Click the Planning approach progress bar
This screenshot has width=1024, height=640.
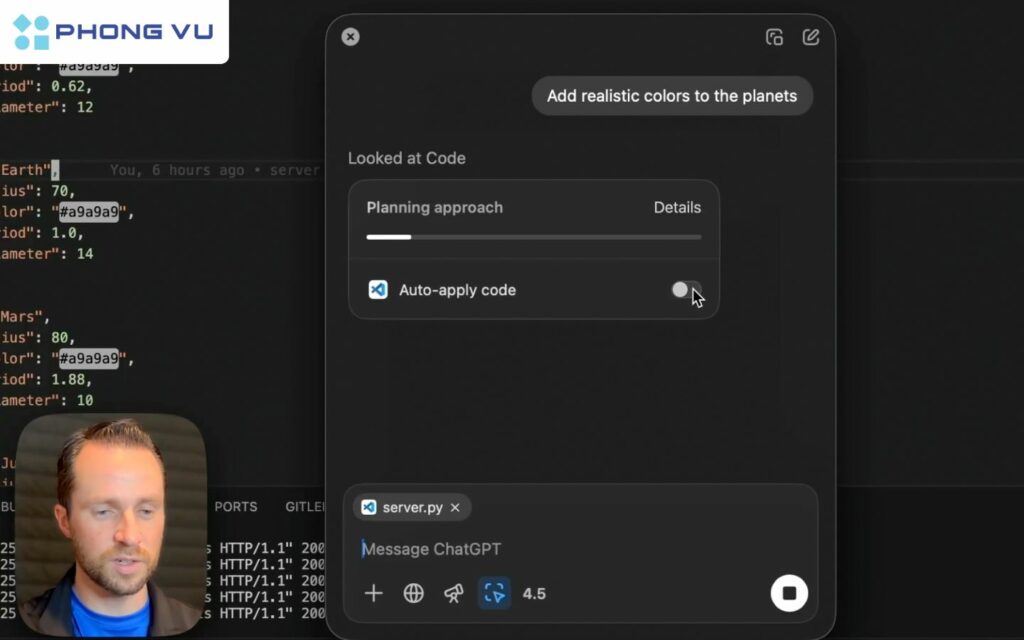[534, 237]
